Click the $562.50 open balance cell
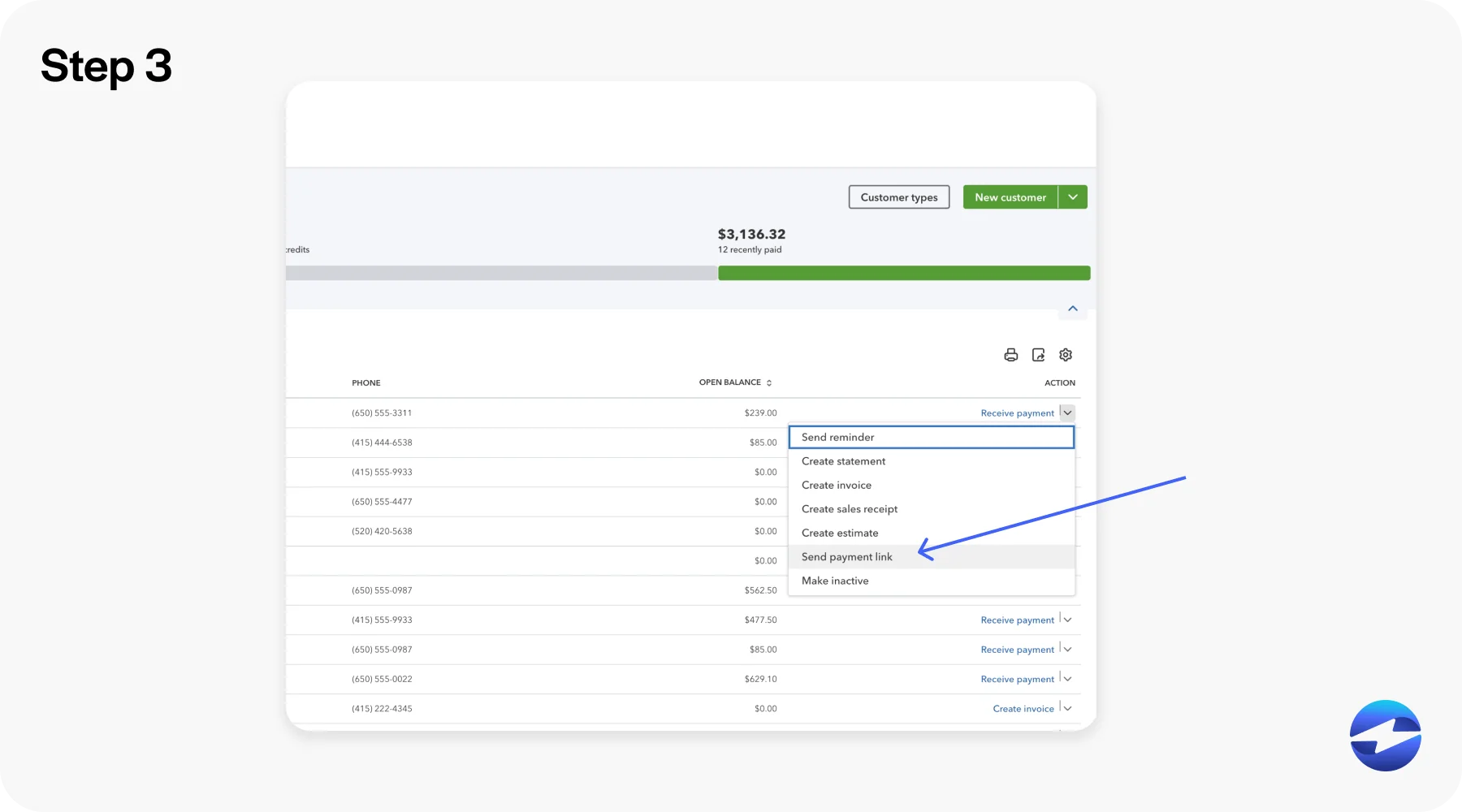The image size is (1462, 812). pyautogui.click(x=760, y=590)
